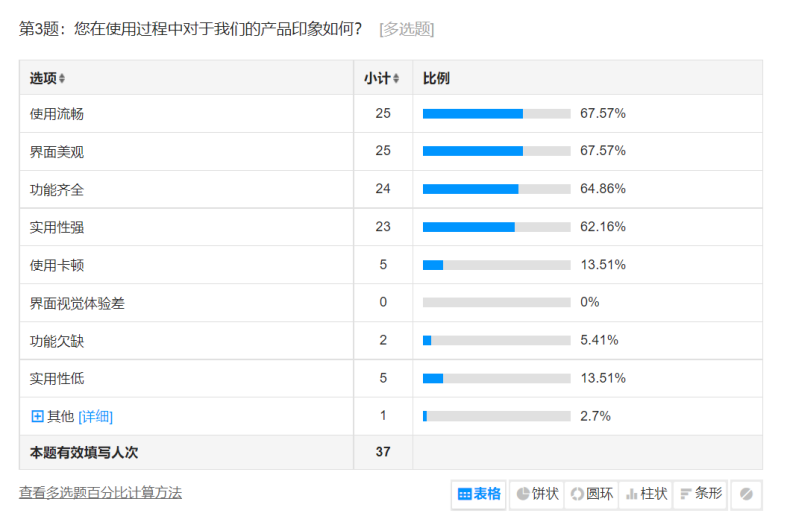Switch to the 饼状 pie chart view

coord(537,494)
